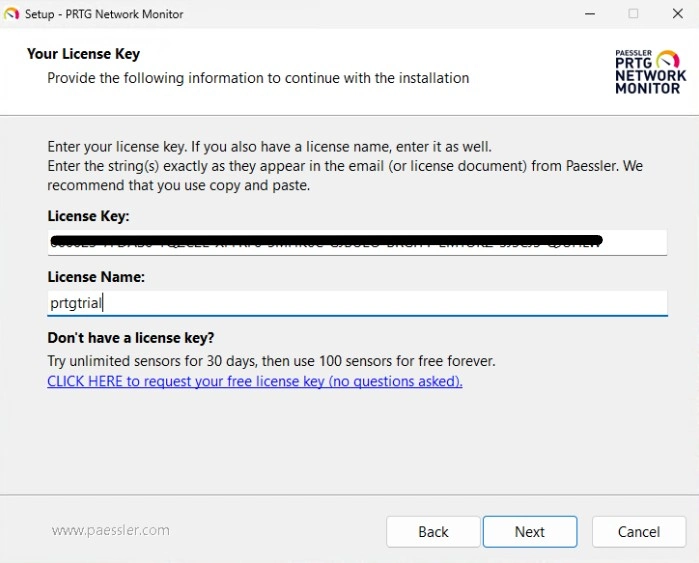Focus the License Key input field
This screenshot has height=563, width=699.
(357, 243)
